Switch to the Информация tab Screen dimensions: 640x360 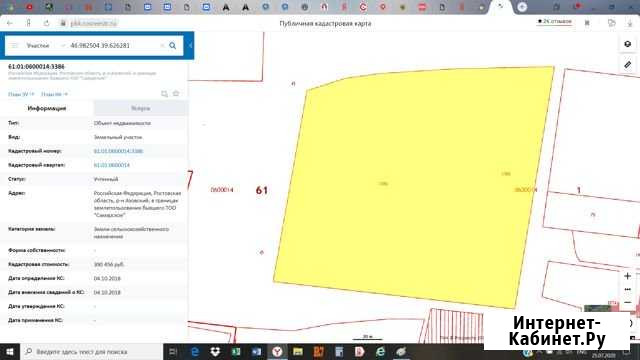47,108
